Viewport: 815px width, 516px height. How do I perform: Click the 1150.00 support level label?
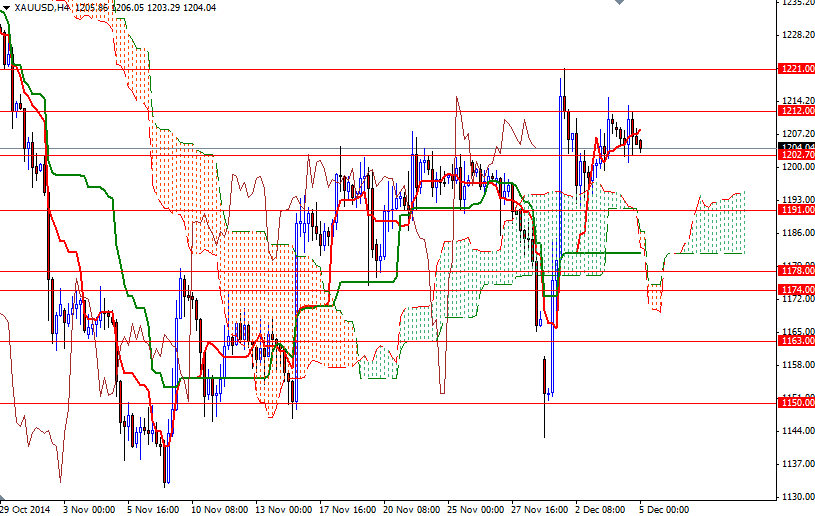795,402
